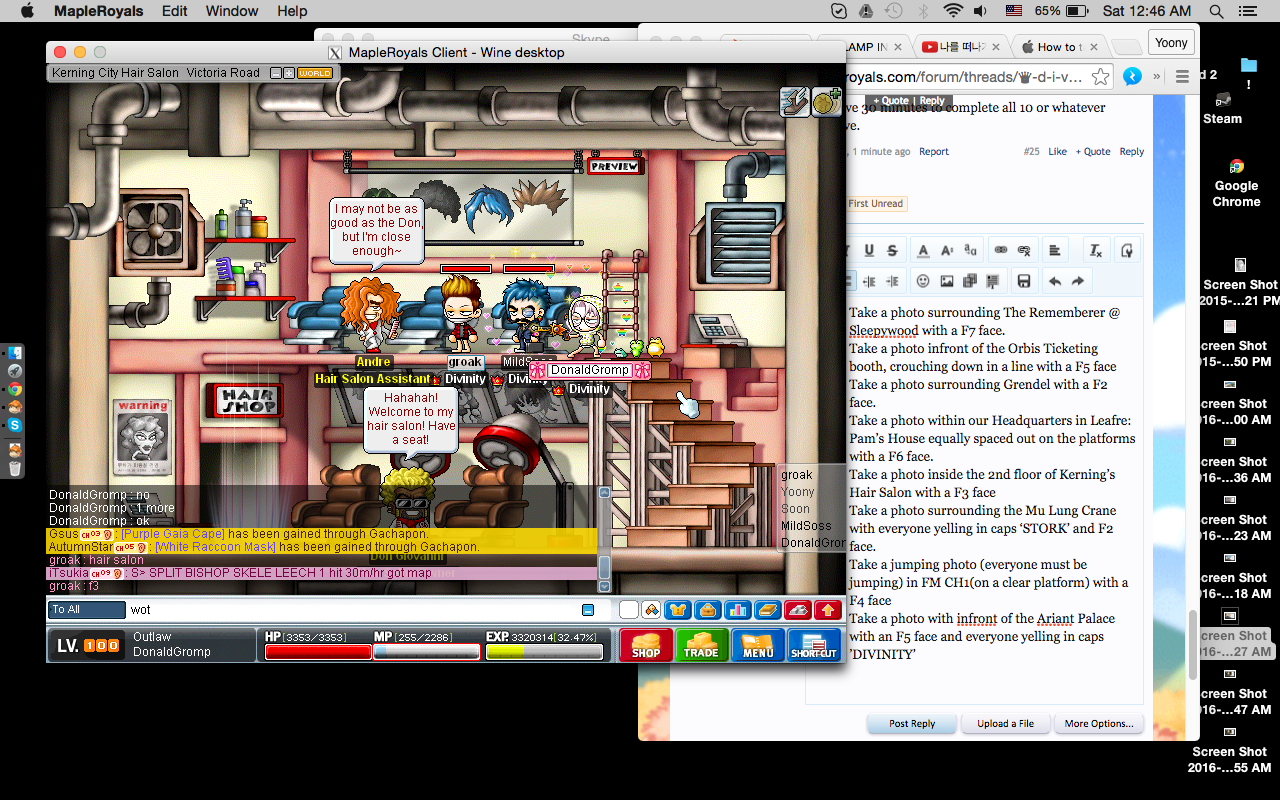
Task: Click the save draft floppy icon
Action: [x=1023, y=281]
